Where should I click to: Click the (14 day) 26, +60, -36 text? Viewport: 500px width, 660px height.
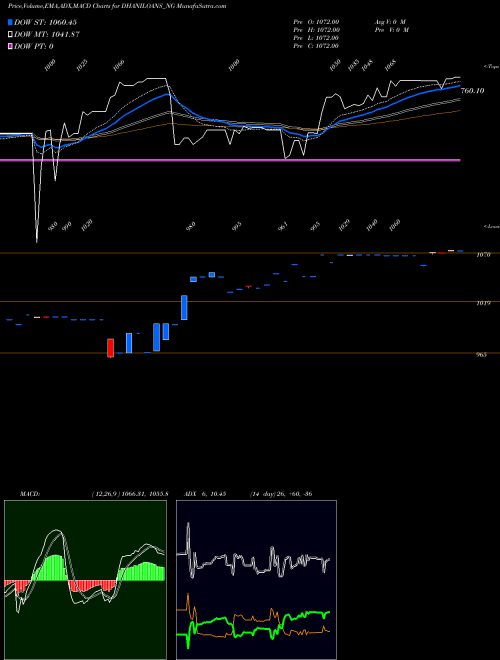[x=281, y=494]
